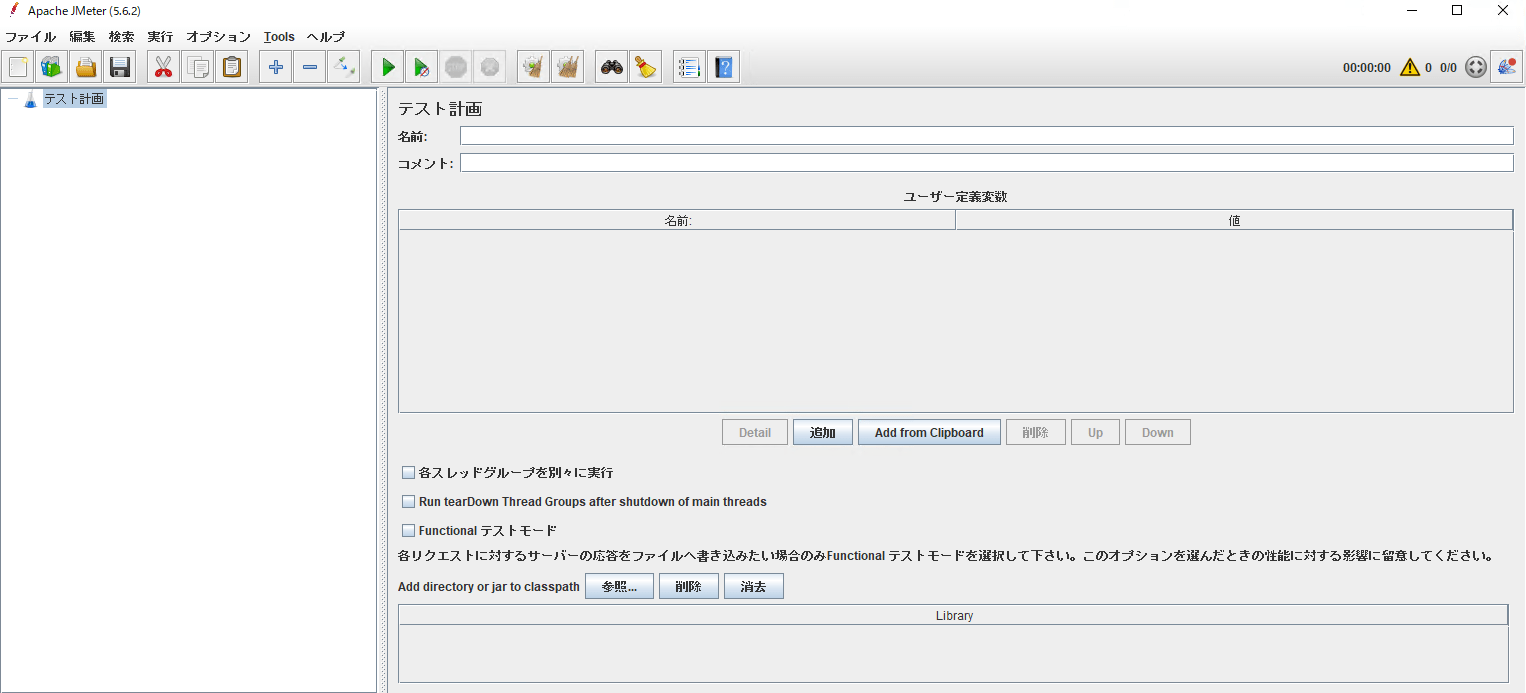Collapse tree using the minus toolbar icon

point(310,67)
